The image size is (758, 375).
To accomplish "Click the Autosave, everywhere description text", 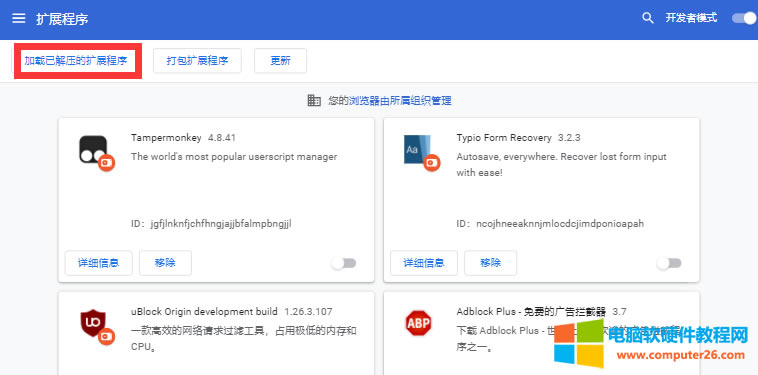I will click(561, 164).
